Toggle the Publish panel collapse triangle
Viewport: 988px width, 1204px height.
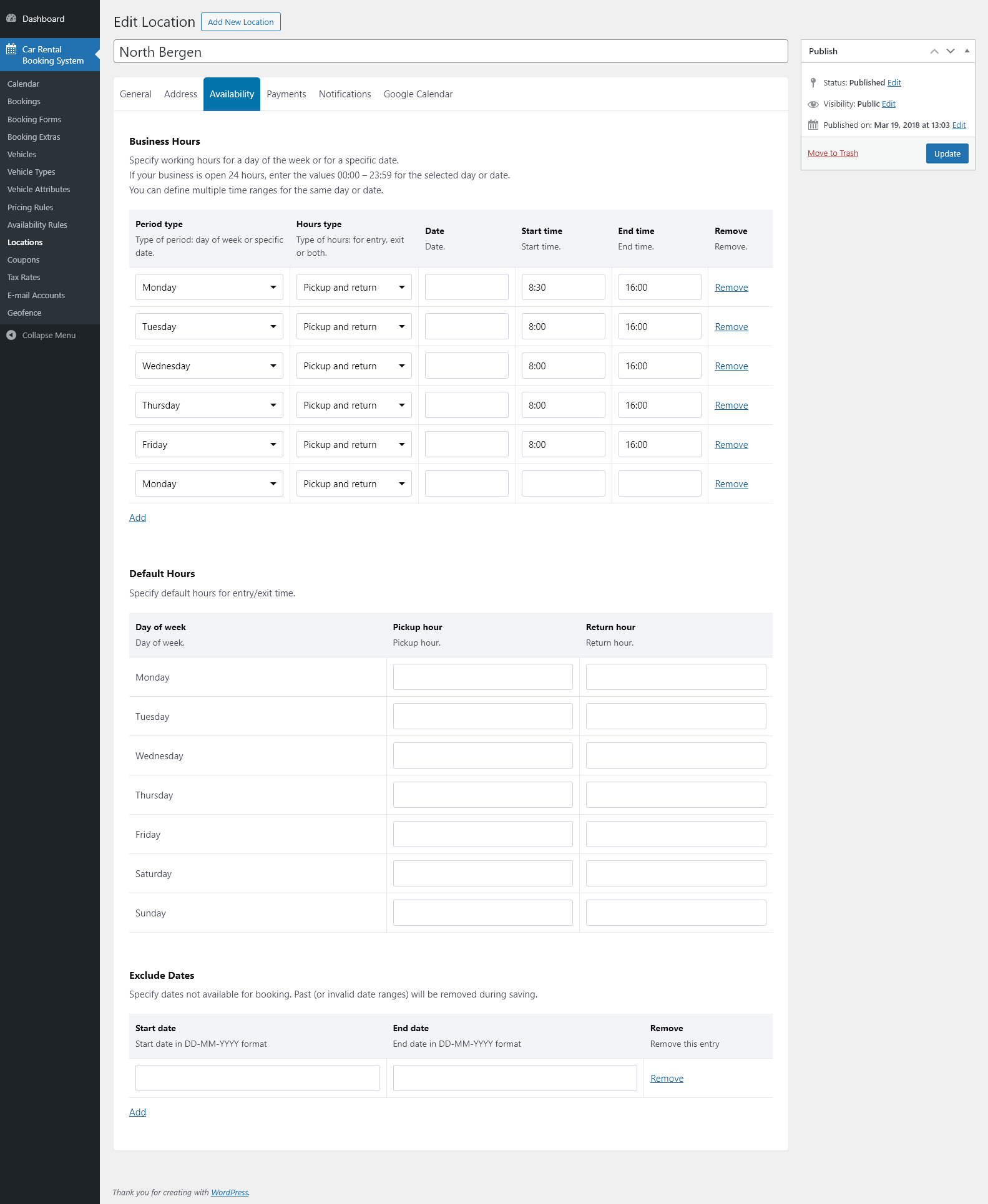pyautogui.click(x=967, y=51)
